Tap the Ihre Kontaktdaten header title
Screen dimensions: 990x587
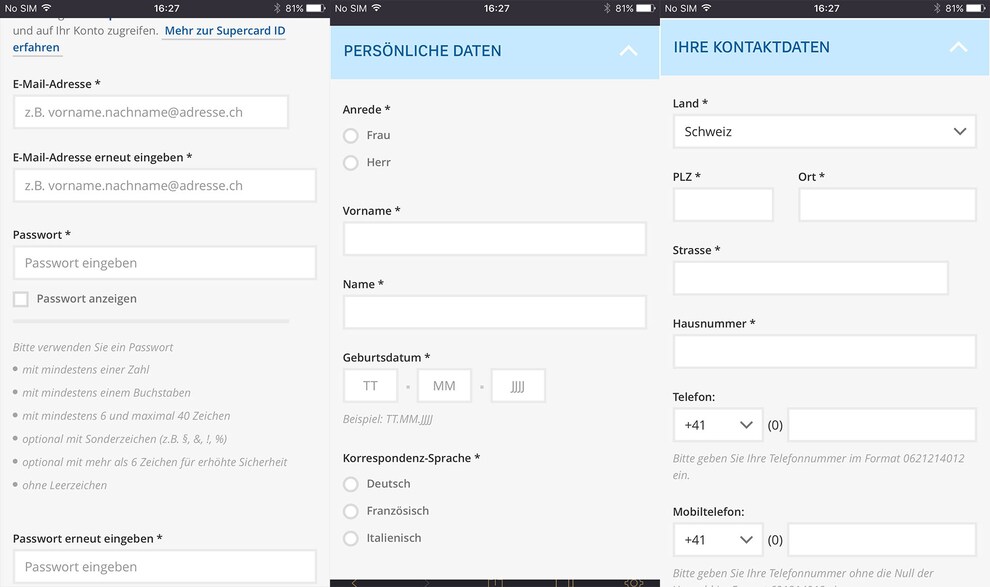click(x=751, y=47)
